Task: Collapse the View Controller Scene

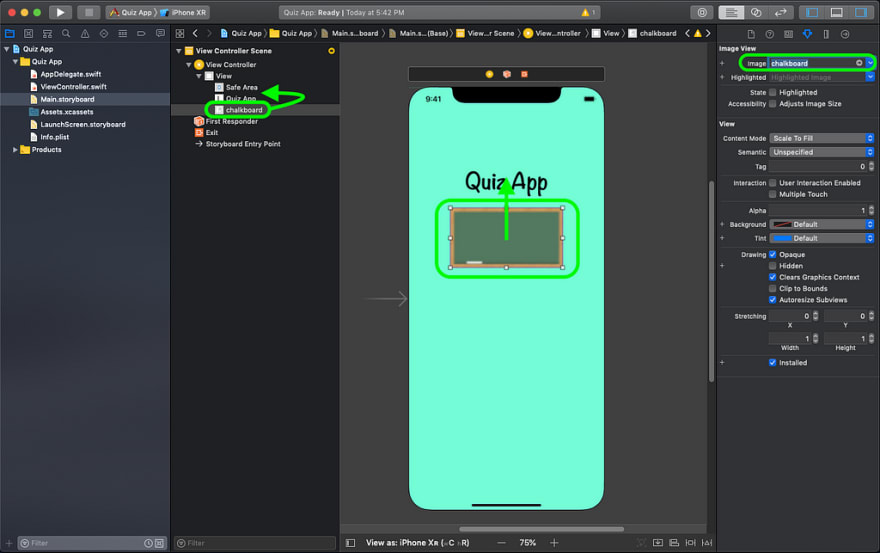Action: (x=178, y=51)
